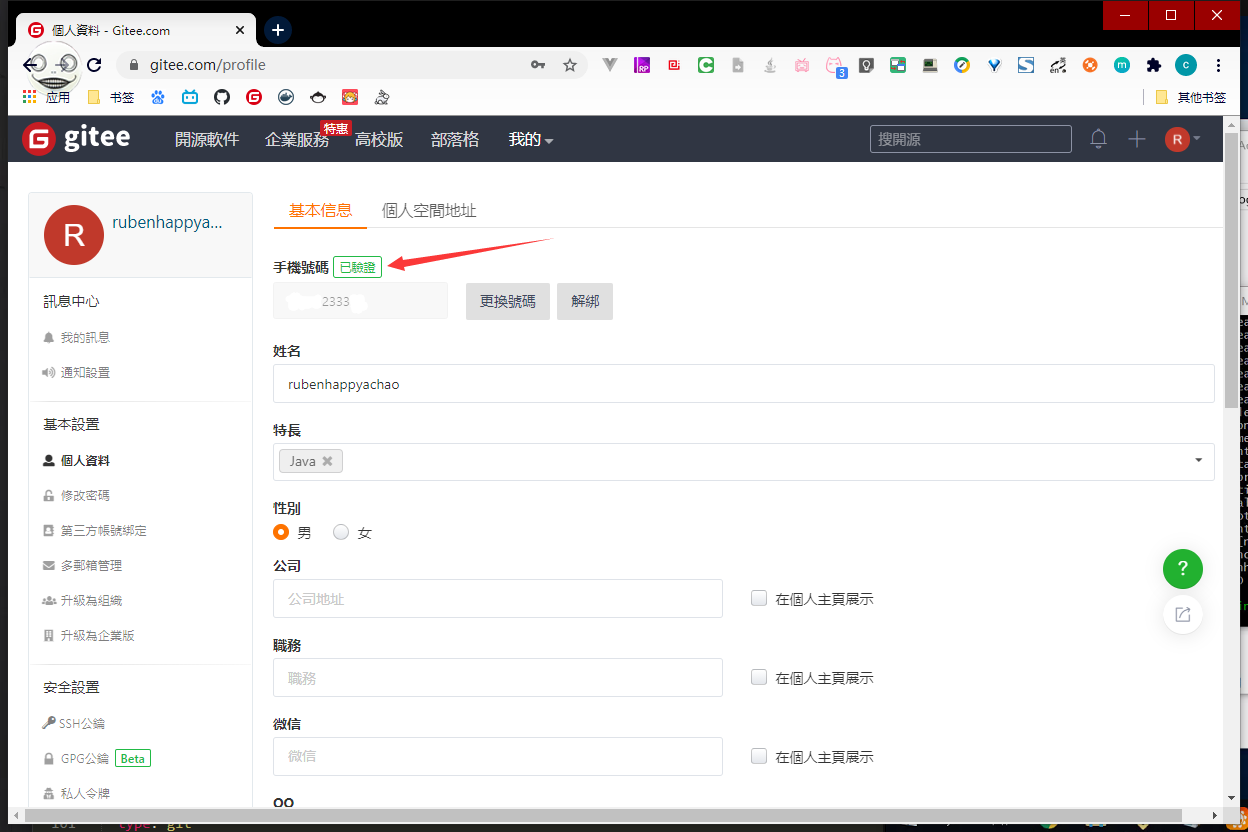Bookmark this page with star icon
The image size is (1248, 832).
[x=570, y=65]
